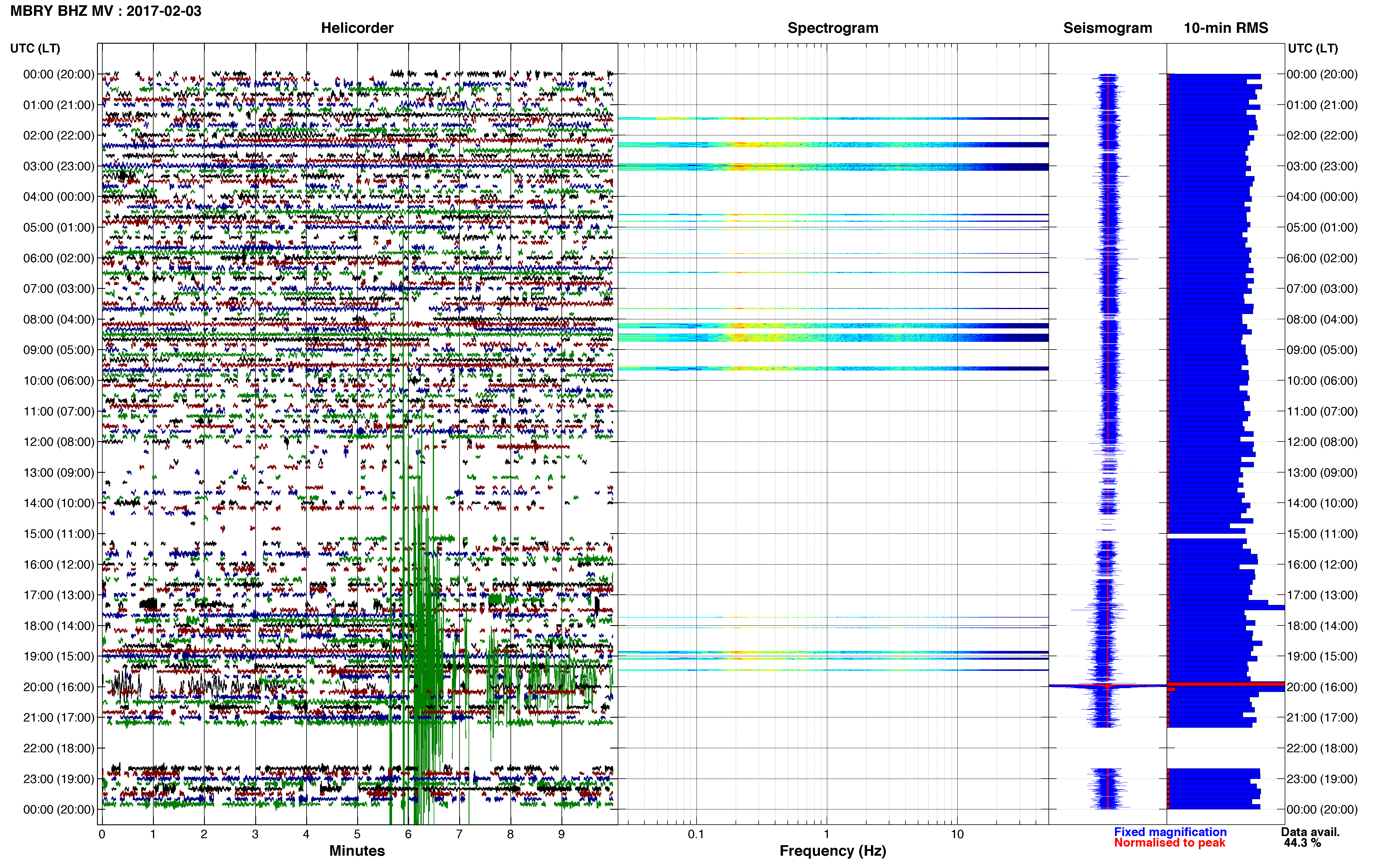1389x868 pixels.
Task: Click the left '01:00 (21:00)' time label
Action: 59,105
